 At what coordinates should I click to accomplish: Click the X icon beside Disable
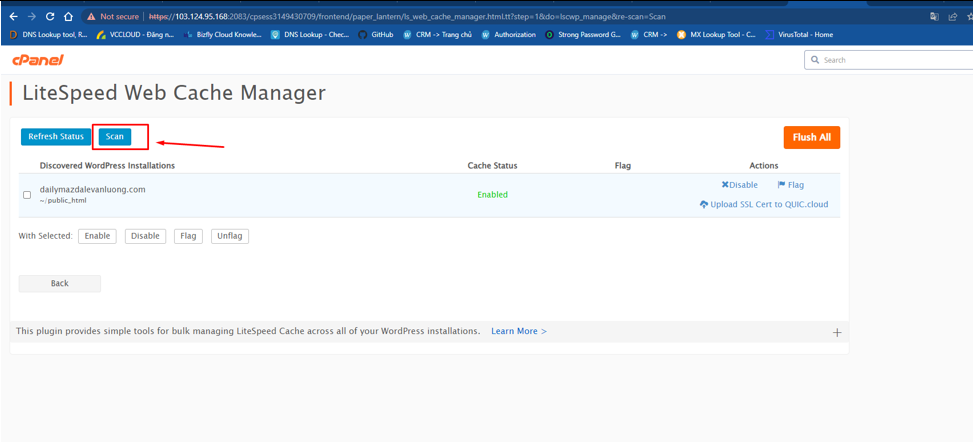pyautogui.click(x=725, y=185)
